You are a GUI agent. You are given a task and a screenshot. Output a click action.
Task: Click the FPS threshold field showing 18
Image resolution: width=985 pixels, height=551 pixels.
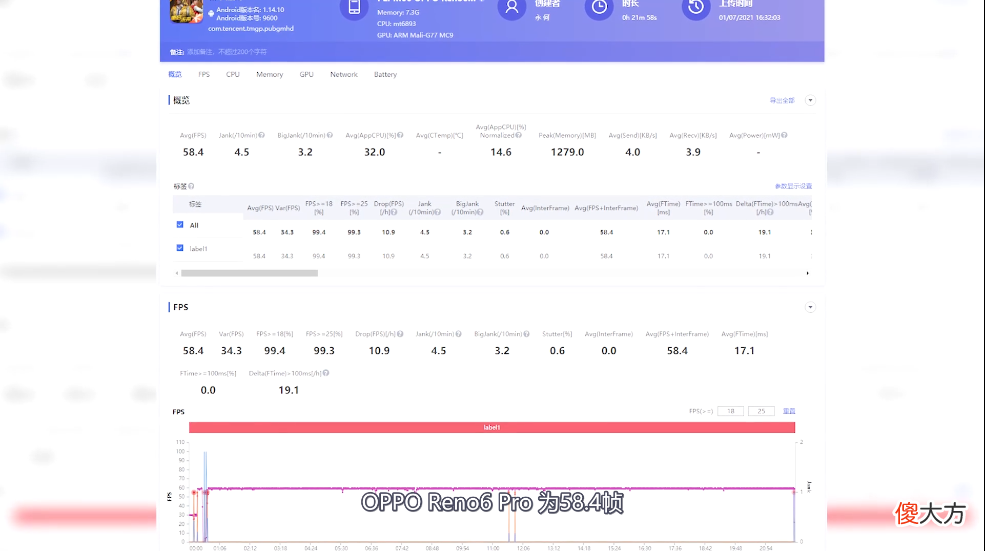[731, 411]
